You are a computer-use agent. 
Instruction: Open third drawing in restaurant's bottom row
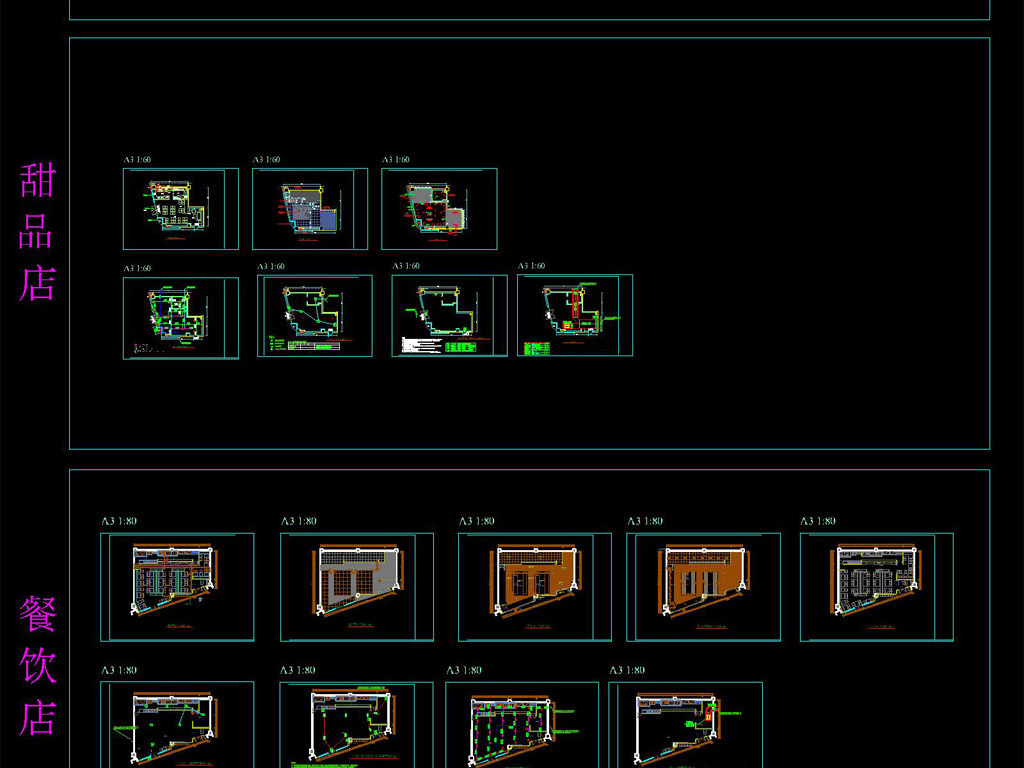pos(521,724)
